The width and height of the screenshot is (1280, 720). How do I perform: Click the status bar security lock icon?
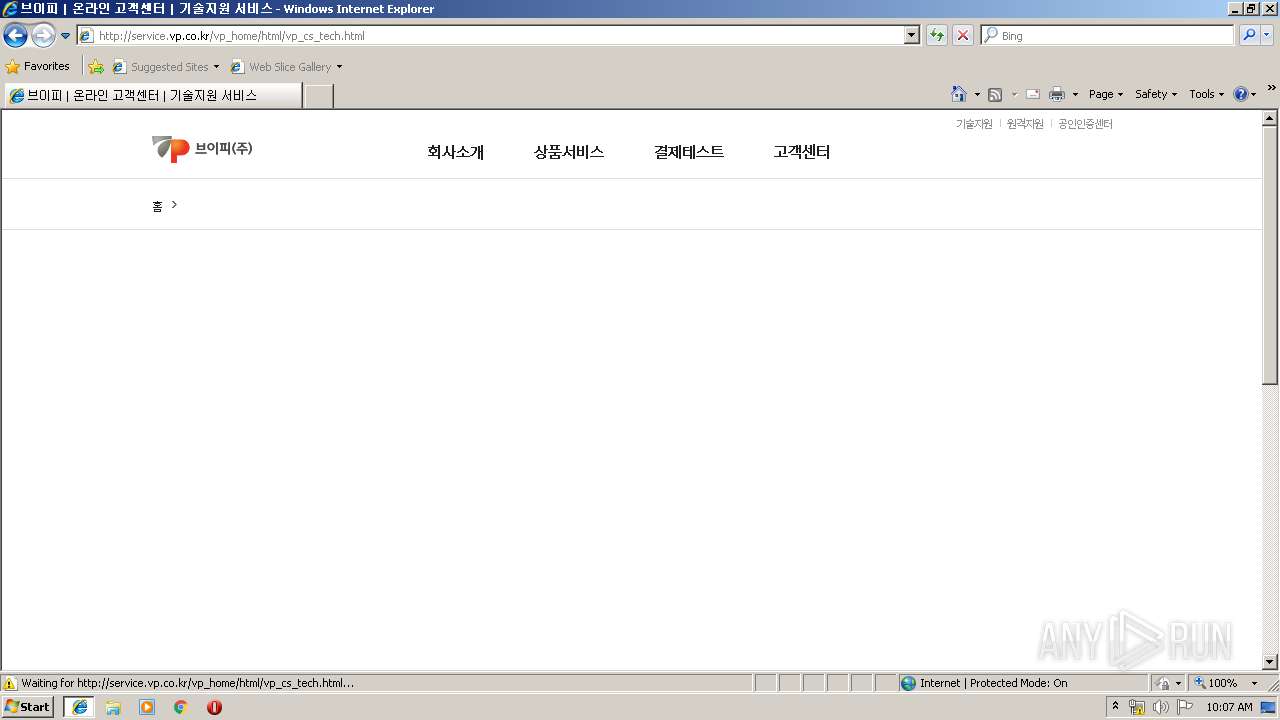[1163, 683]
